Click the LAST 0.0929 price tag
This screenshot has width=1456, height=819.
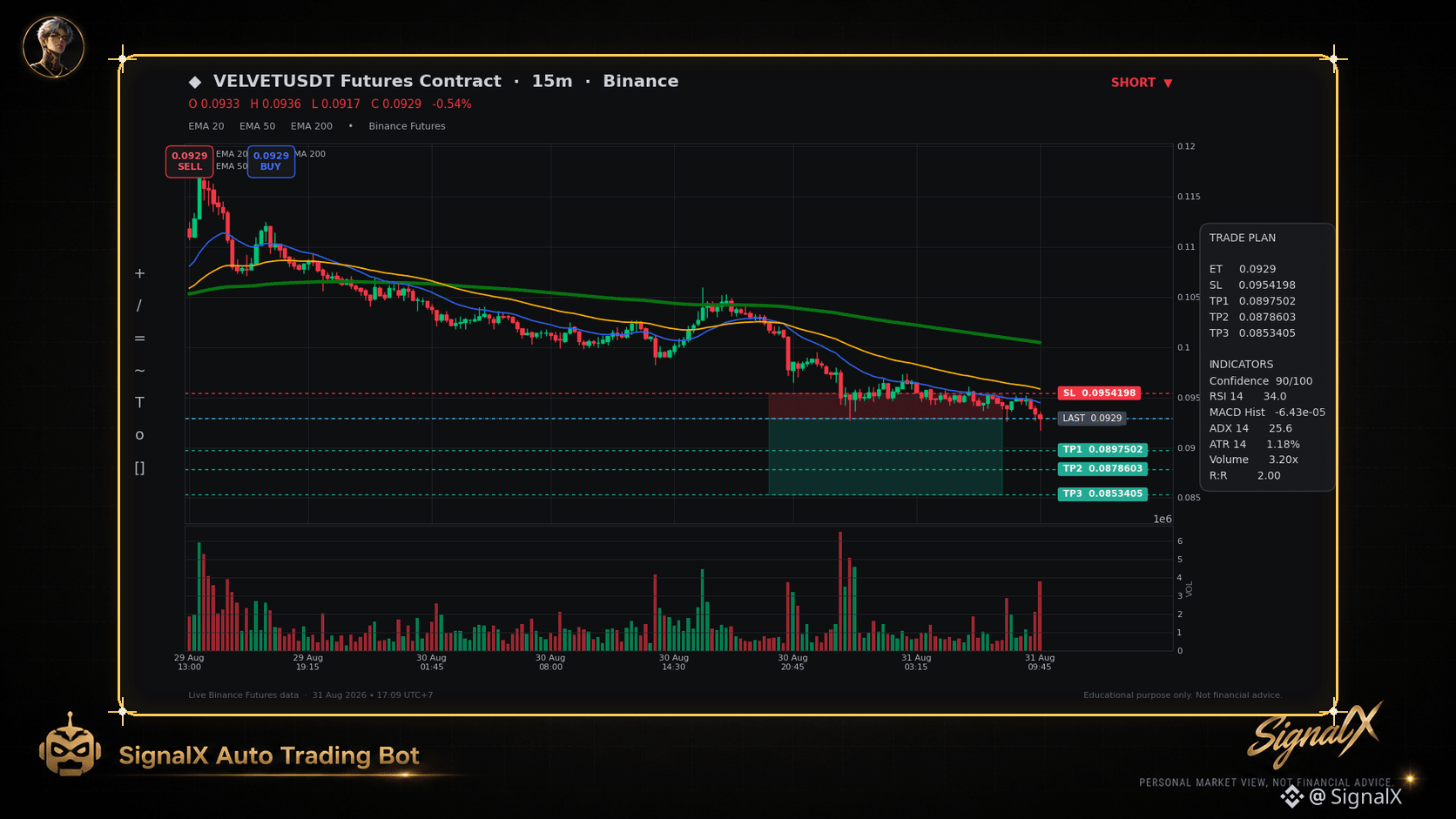pyautogui.click(x=1092, y=419)
